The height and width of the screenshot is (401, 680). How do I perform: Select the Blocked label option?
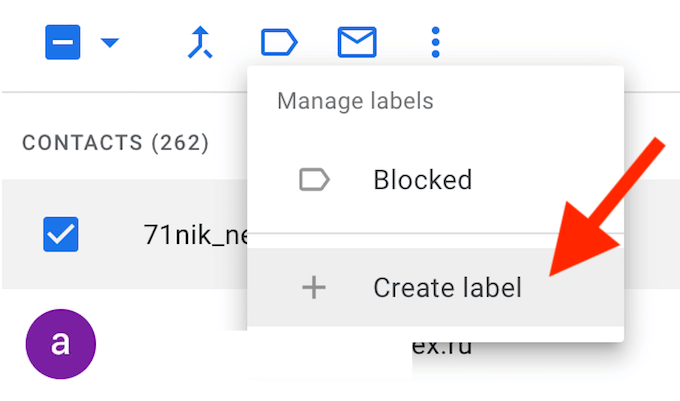[422, 180]
